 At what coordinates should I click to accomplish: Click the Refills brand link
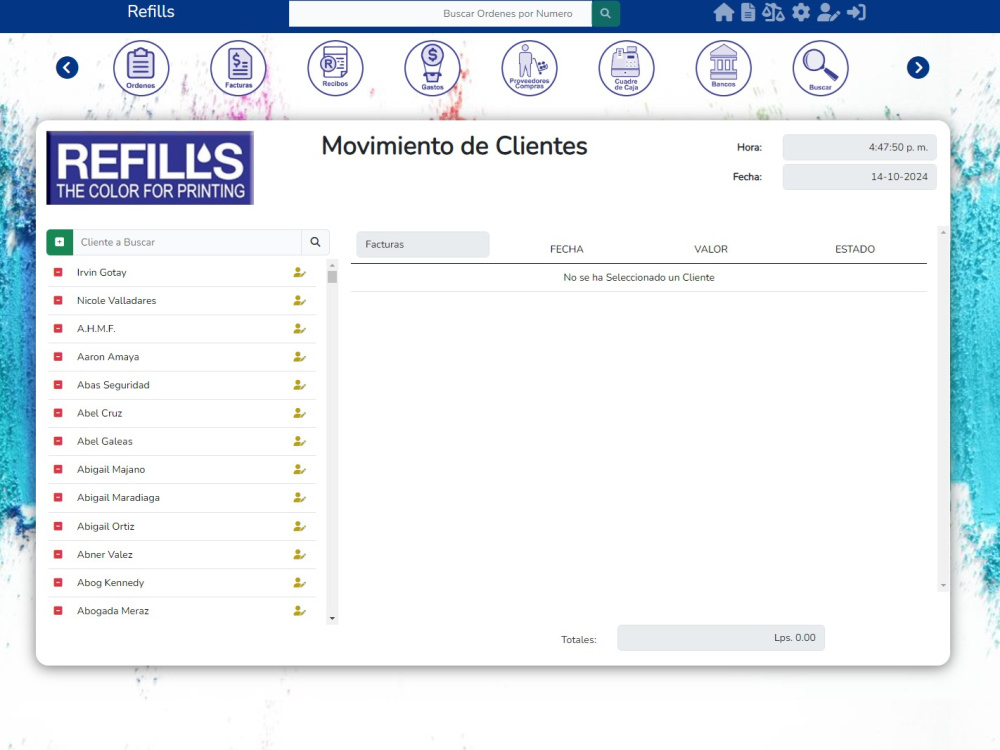coord(151,11)
